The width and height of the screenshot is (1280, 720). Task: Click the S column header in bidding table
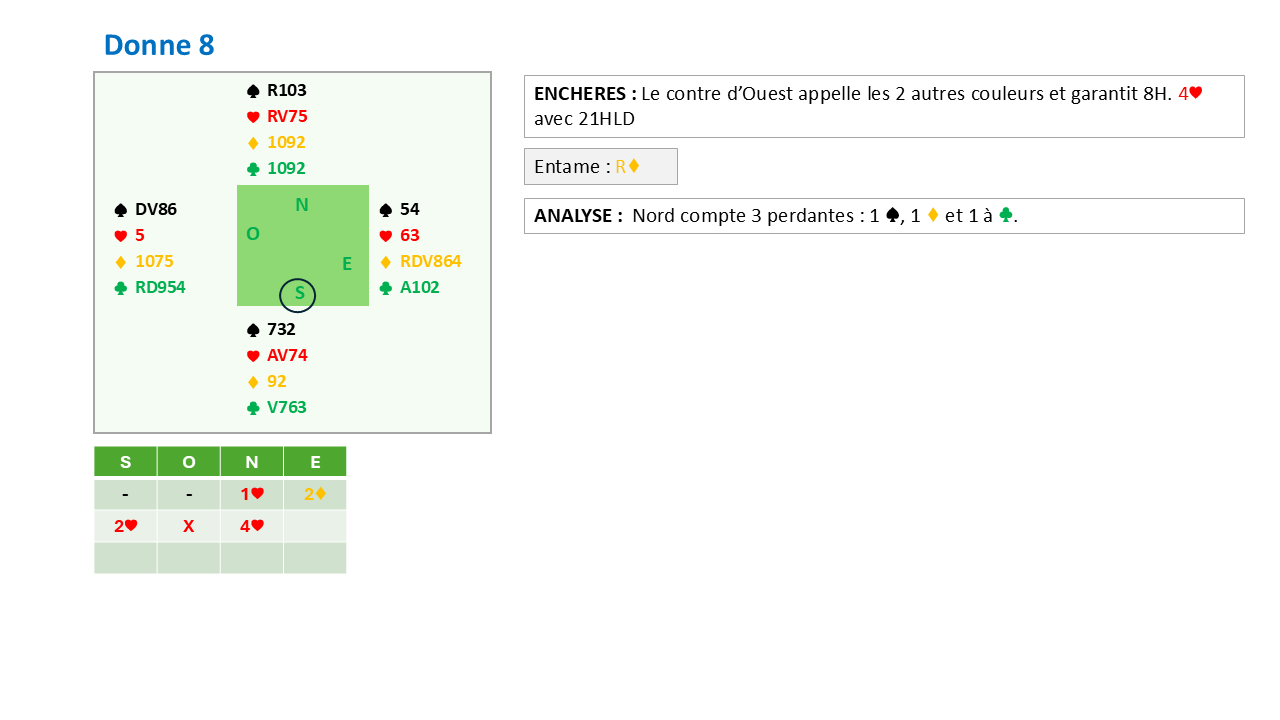click(125, 462)
